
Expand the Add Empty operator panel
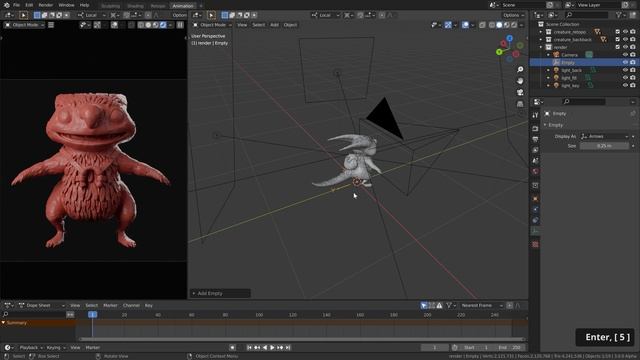coord(220,293)
